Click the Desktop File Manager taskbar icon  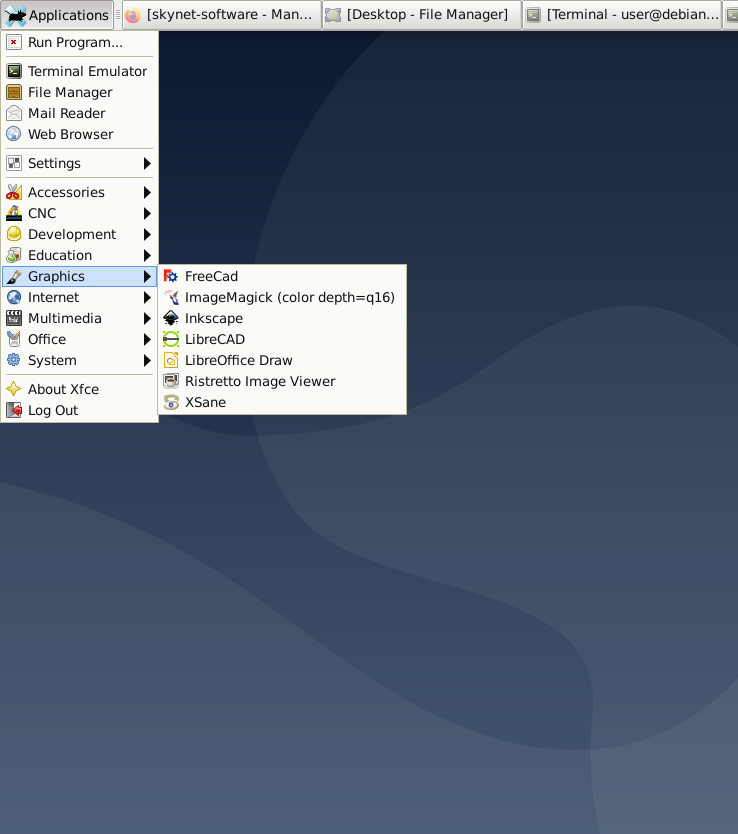pyautogui.click(x=333, y=15)
